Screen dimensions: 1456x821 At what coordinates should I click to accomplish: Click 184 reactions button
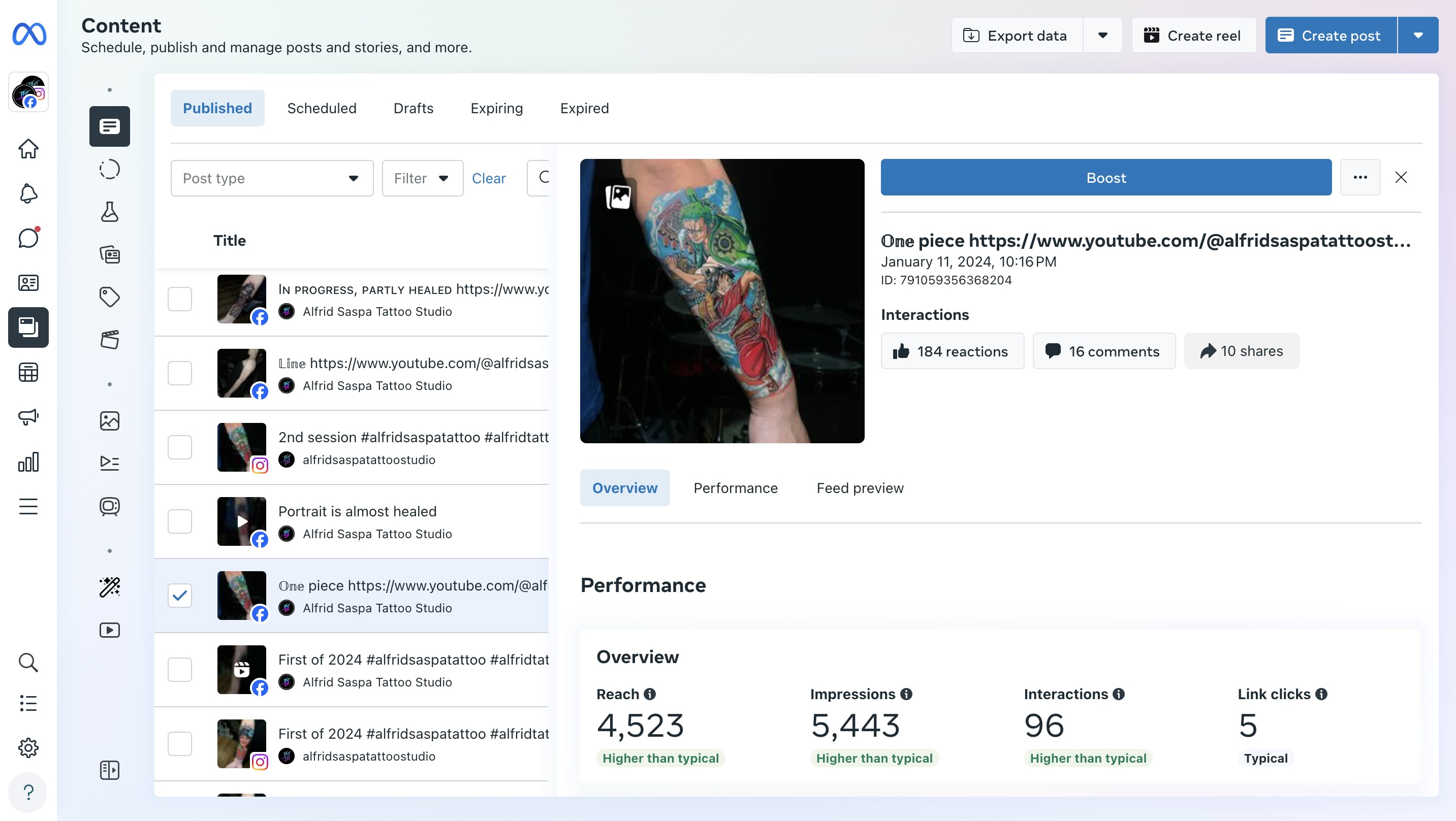click(x=952, y=351)
